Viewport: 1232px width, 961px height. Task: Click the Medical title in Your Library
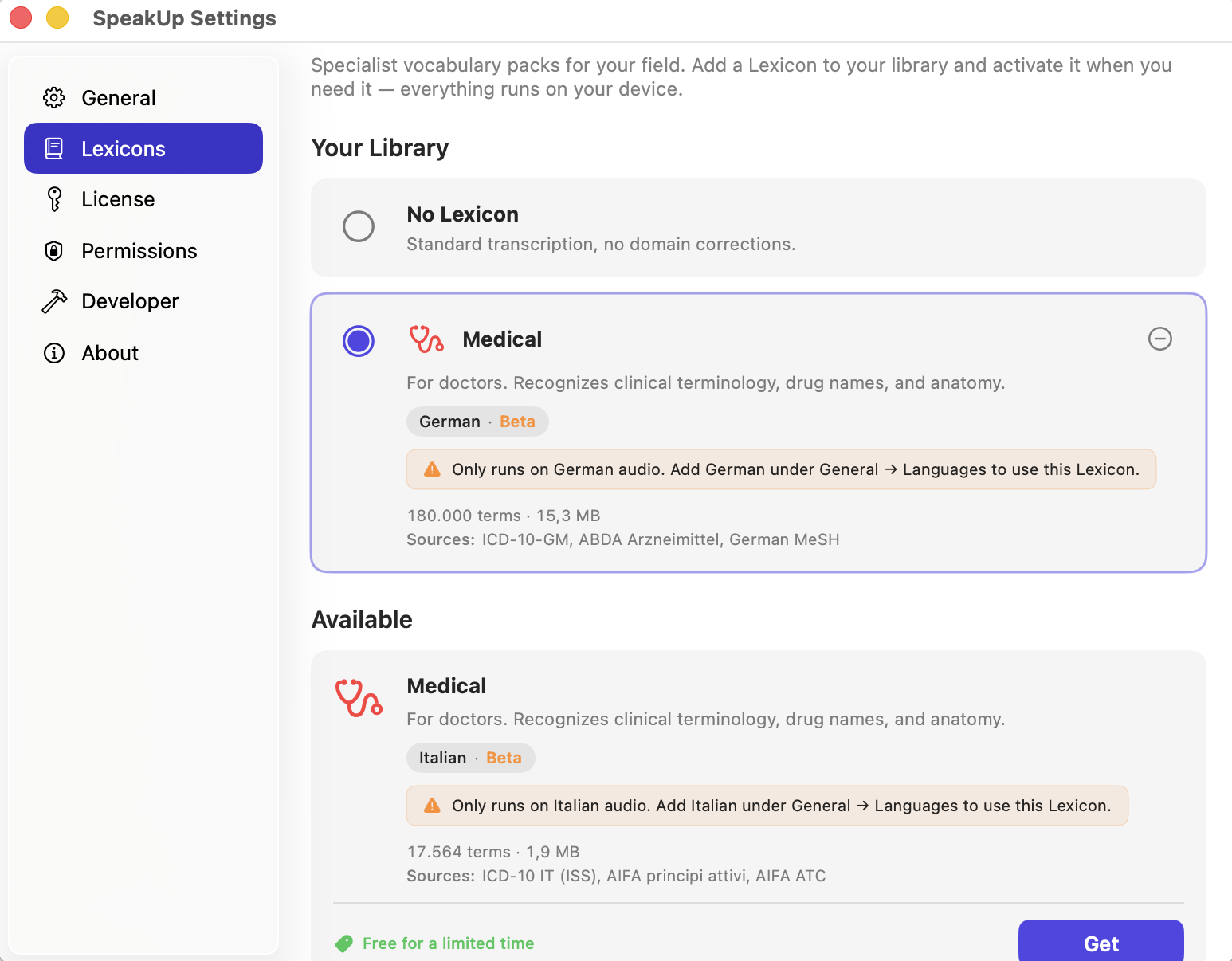click(502, 339)
